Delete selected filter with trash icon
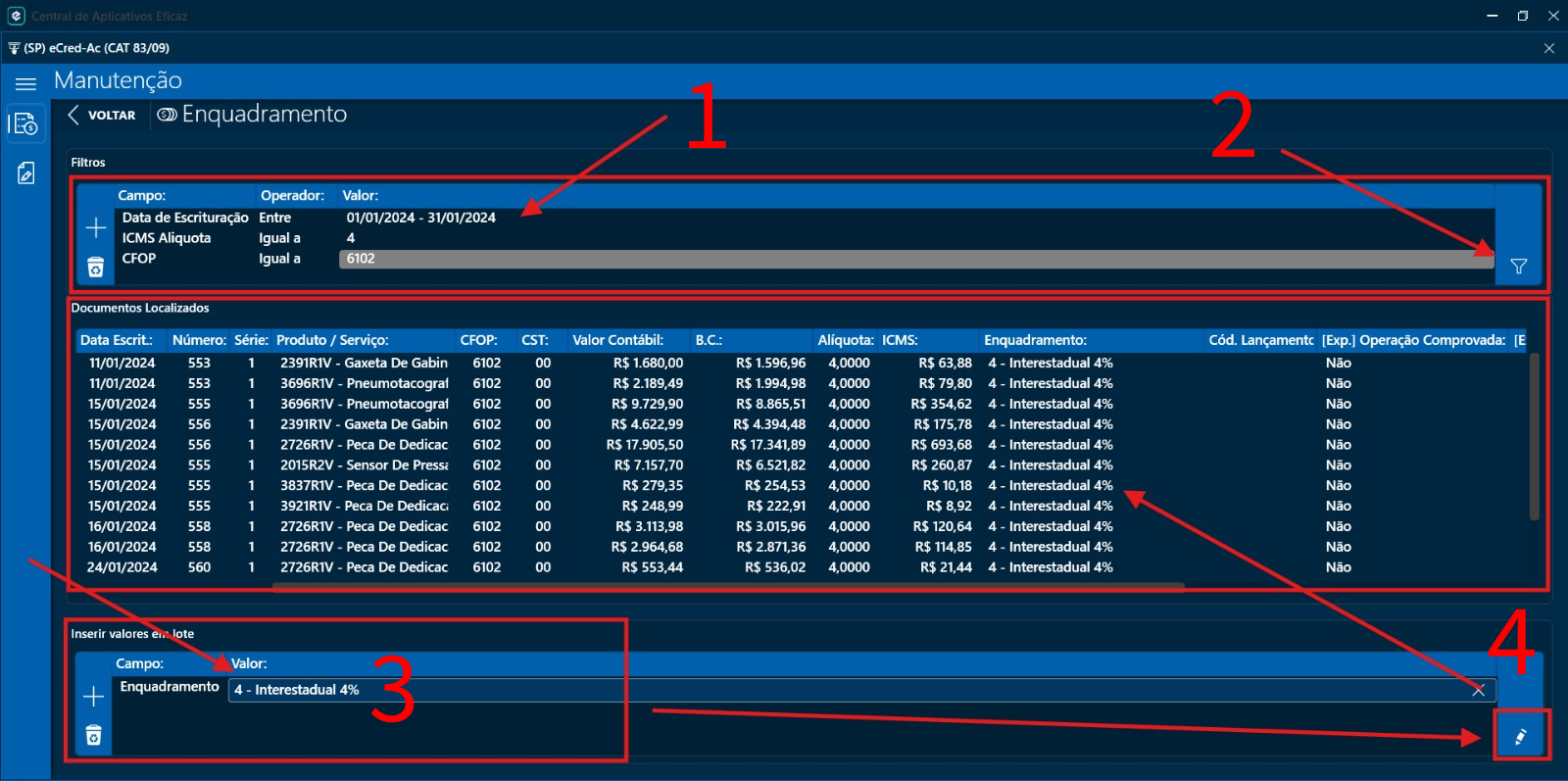 click(x=96, y=268)
